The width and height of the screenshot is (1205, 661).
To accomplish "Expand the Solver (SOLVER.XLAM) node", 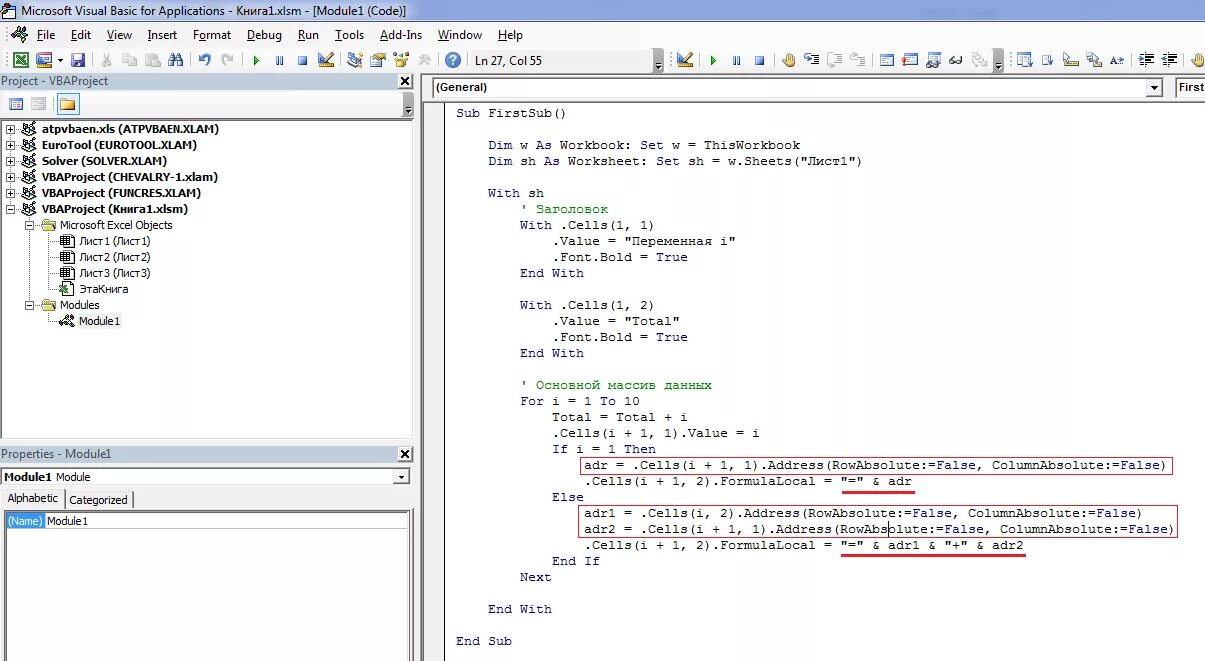I will [11, 161].
